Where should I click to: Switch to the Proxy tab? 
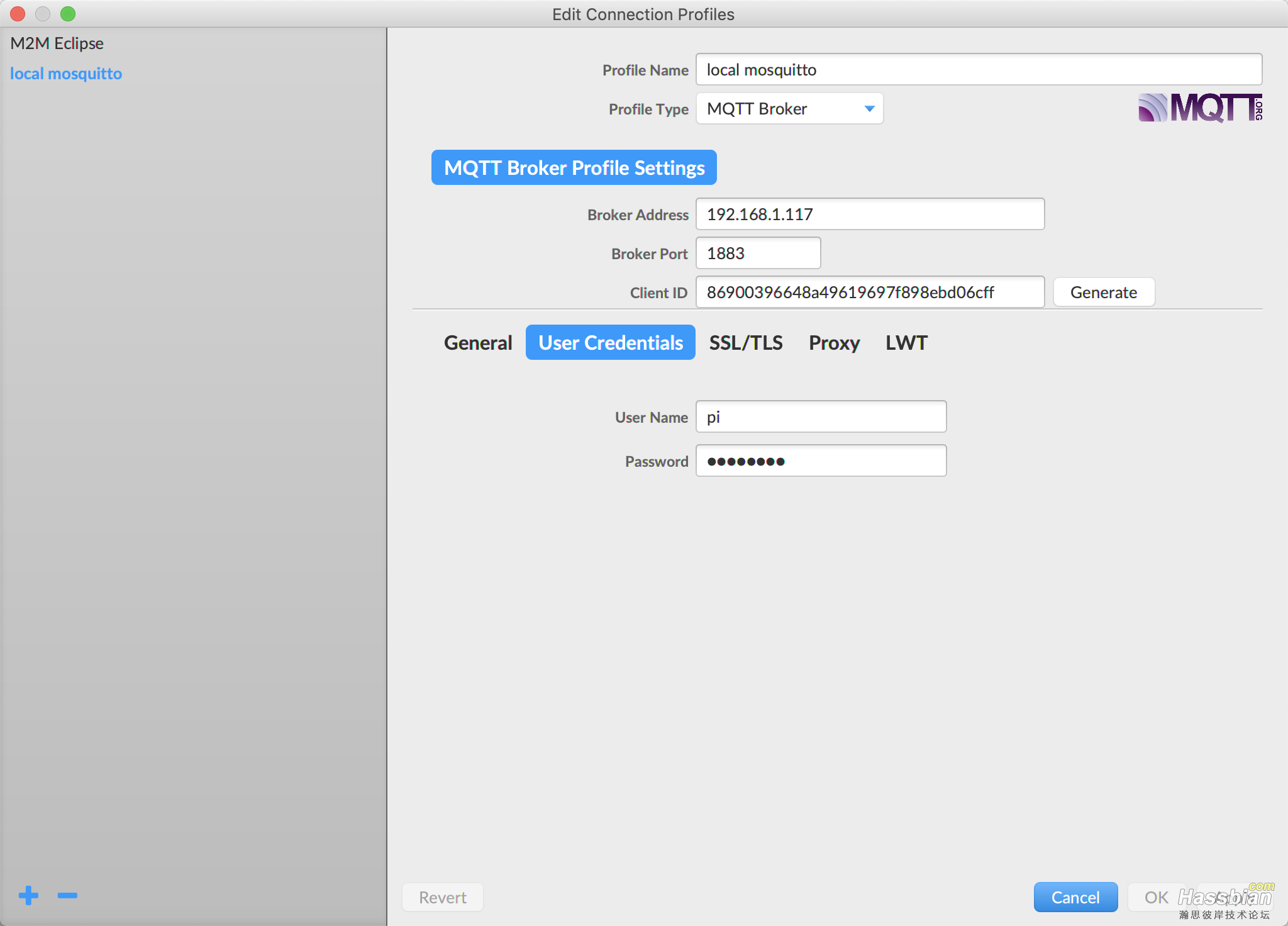[834, 343]
